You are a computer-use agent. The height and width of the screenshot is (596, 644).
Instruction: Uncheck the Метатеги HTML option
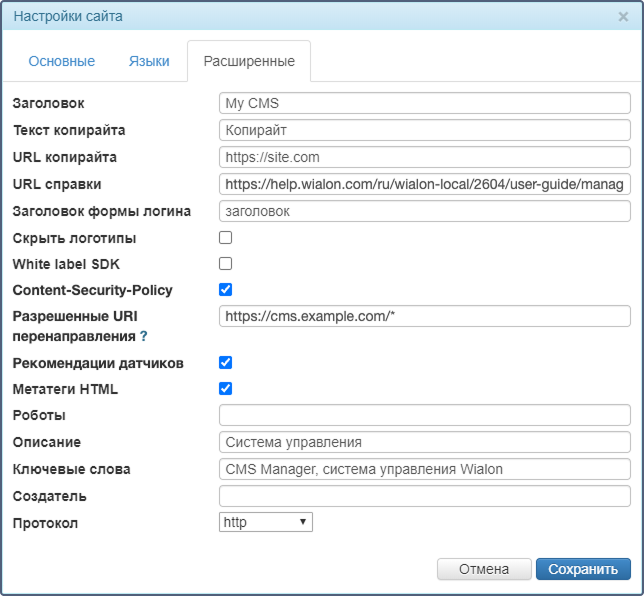point(225,389)
